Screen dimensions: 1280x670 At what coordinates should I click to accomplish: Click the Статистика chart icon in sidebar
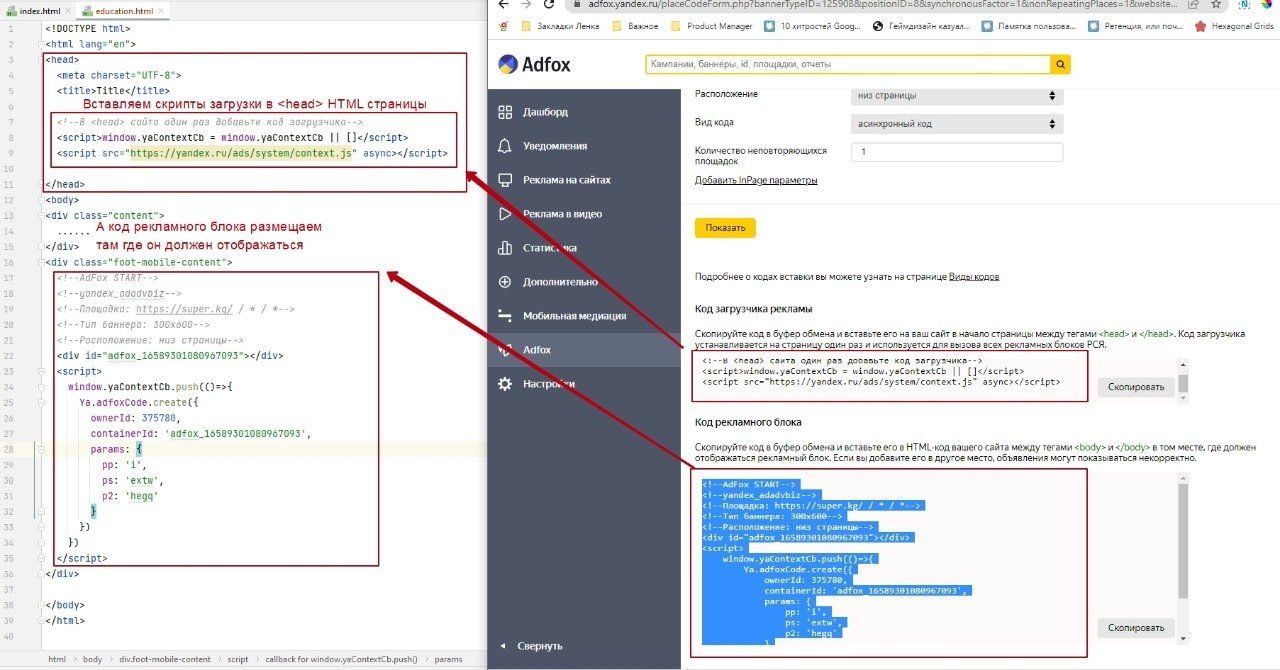pyautogui.click(x=505, y=248)
